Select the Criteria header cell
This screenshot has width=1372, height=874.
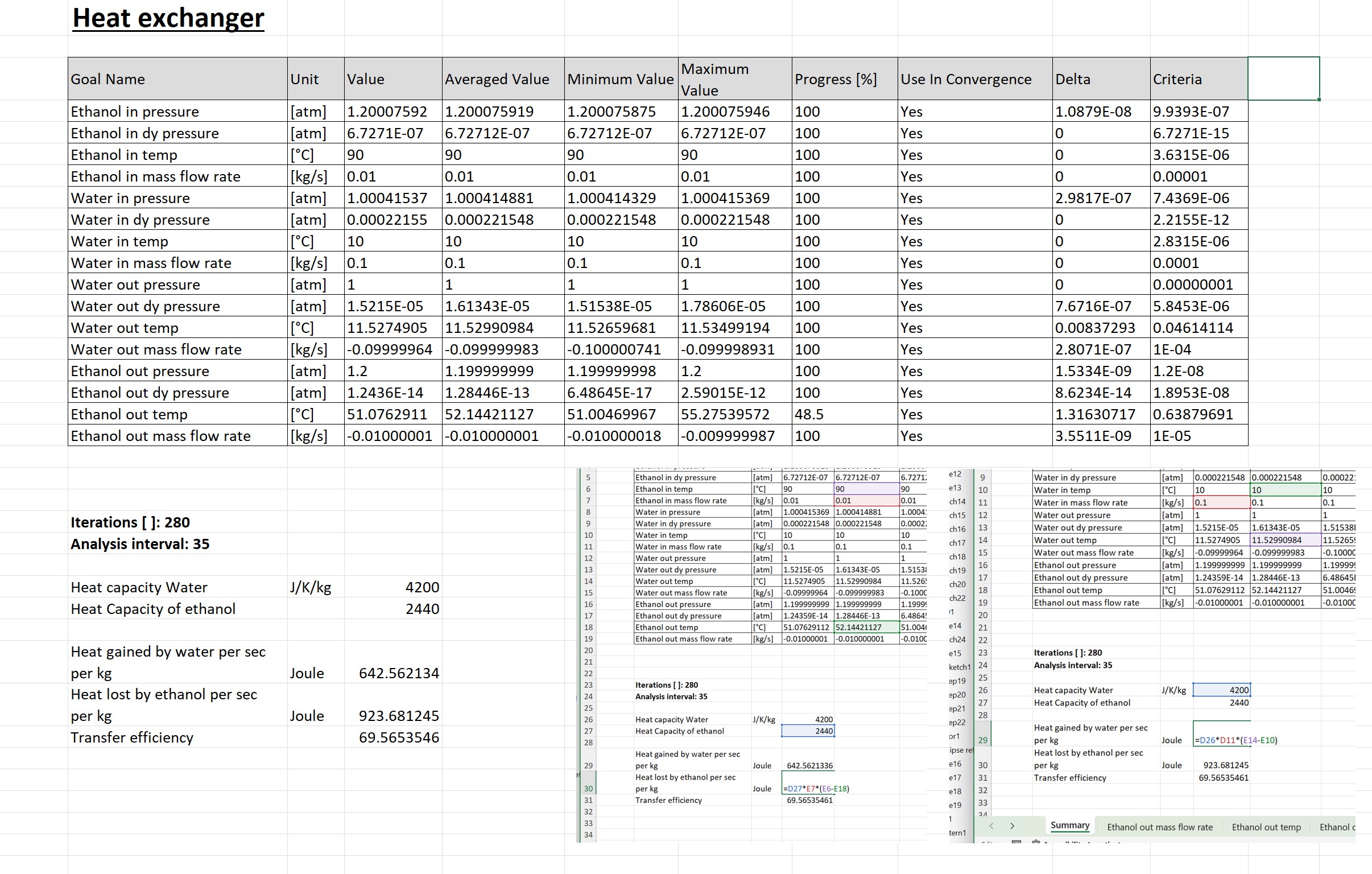click(x=1199, y=79)
